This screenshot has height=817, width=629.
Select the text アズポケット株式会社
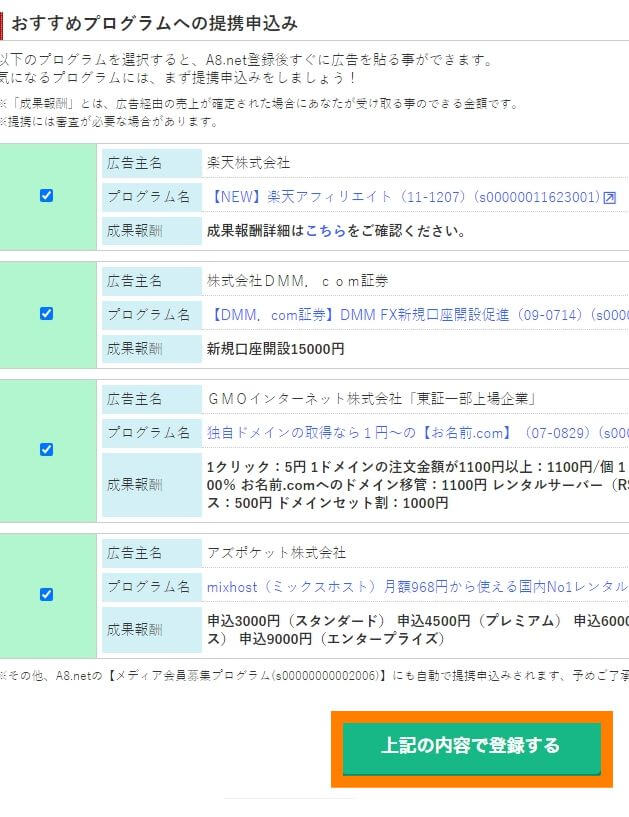276,552
